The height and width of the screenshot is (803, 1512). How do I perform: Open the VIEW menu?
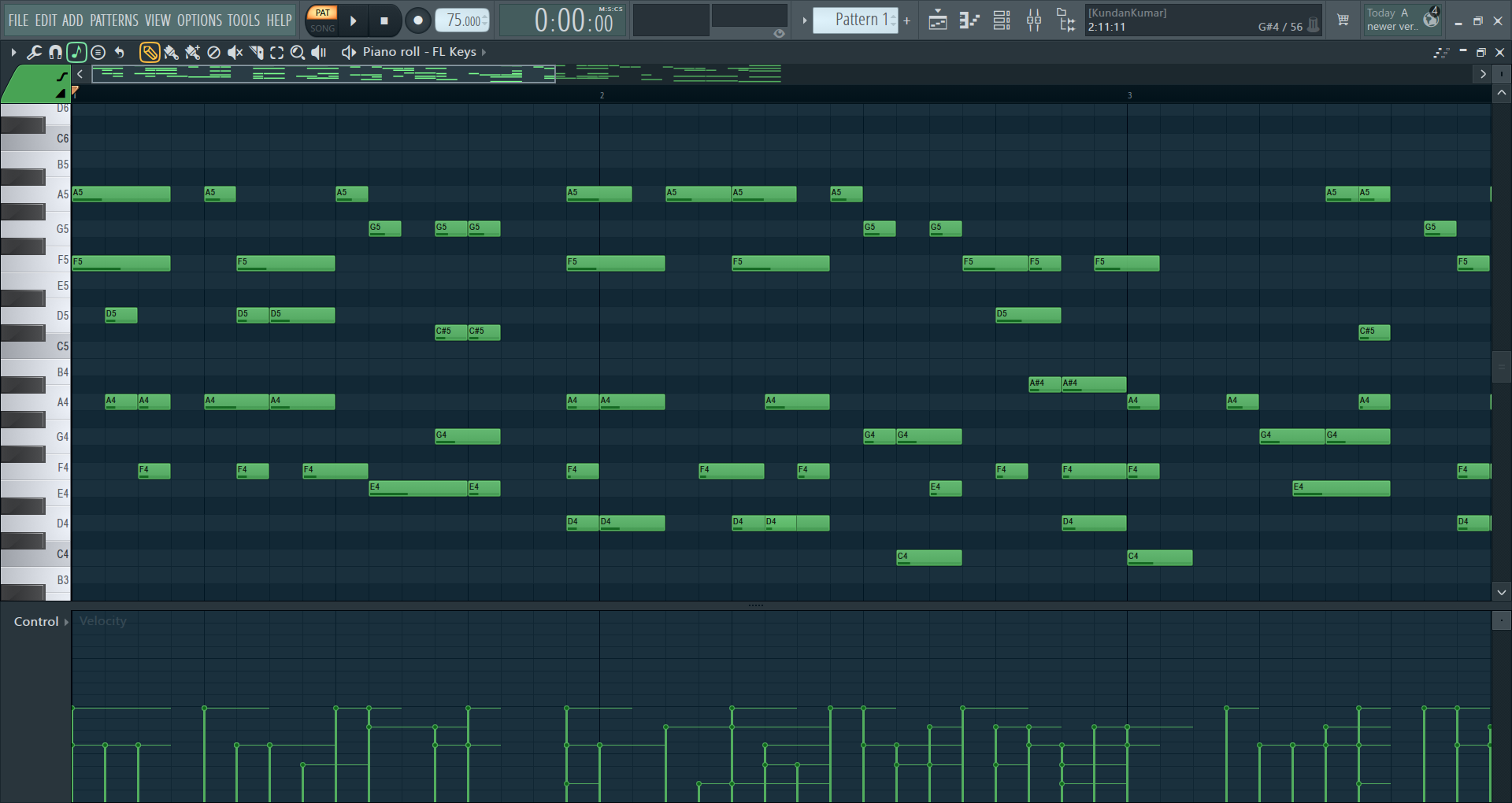157,20
